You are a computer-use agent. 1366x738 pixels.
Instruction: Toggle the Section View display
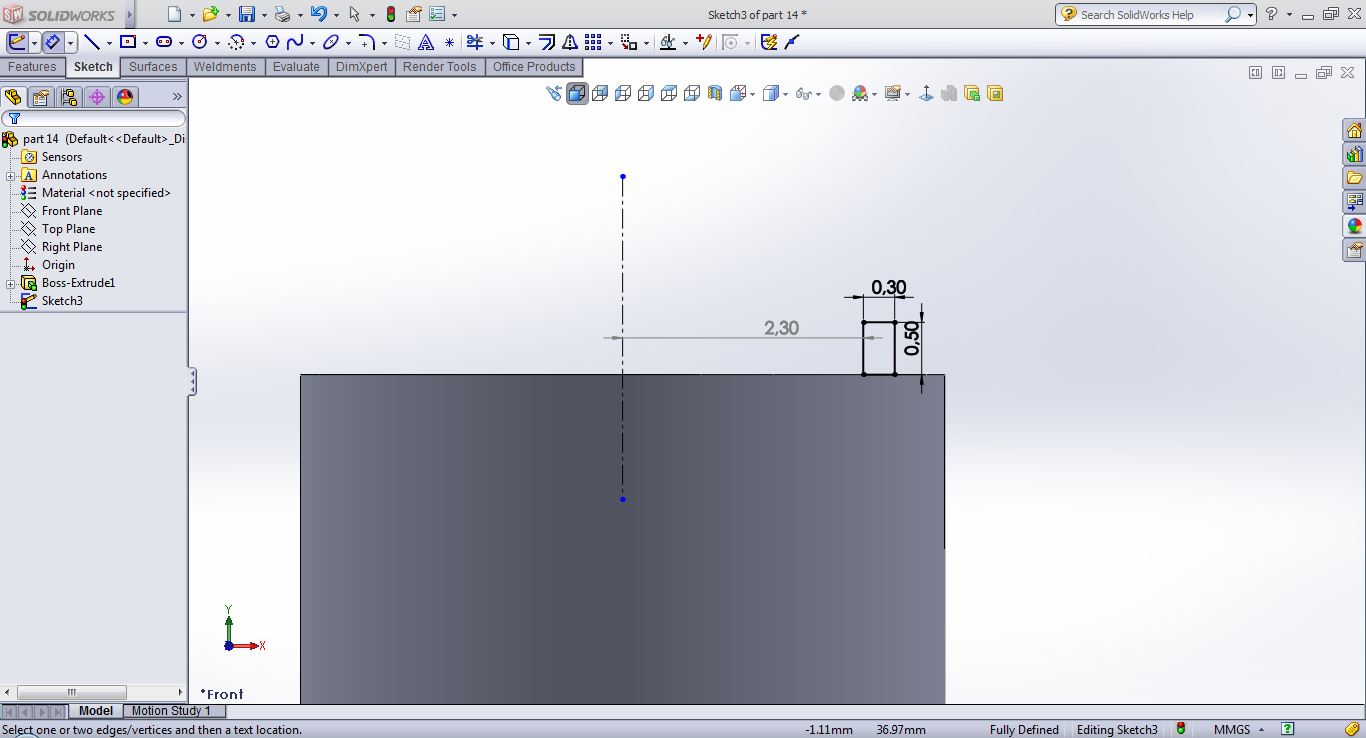pyautogui.click(x=715, y=93)
